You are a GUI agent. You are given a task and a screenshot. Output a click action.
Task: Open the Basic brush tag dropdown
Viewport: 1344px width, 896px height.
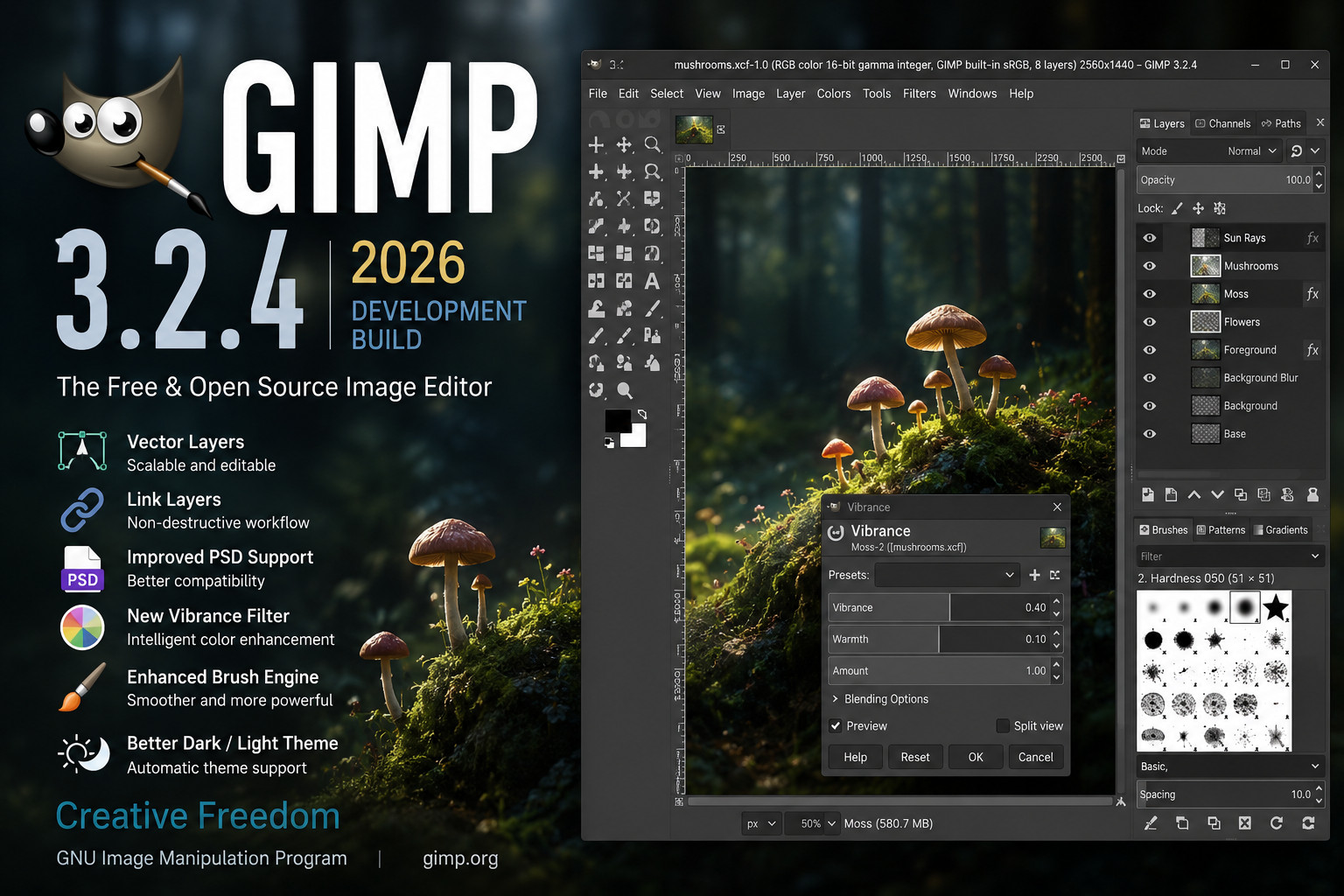(1229, 766)
